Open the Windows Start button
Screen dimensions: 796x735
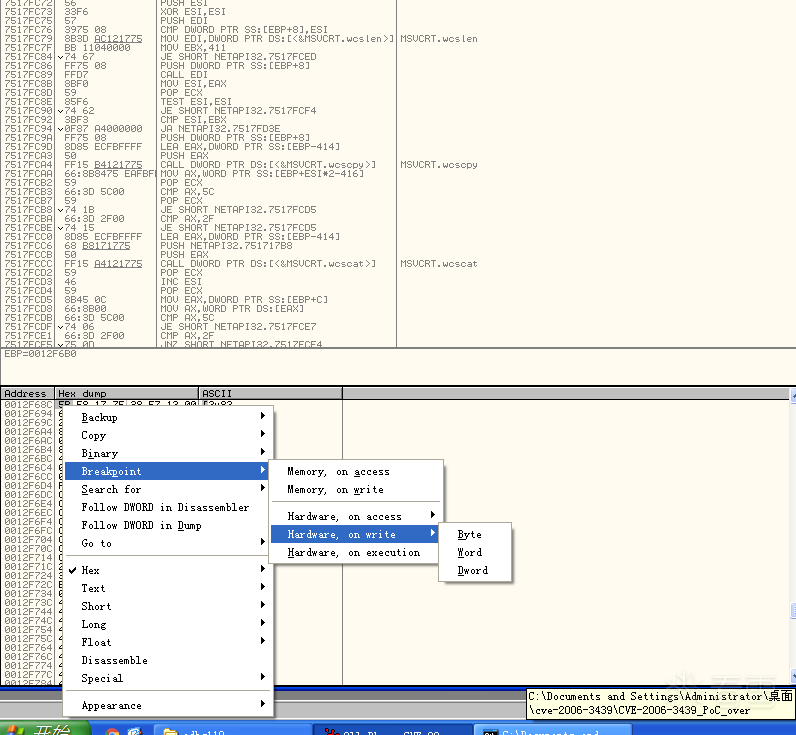pyautogui.click(x=46, y=729)
